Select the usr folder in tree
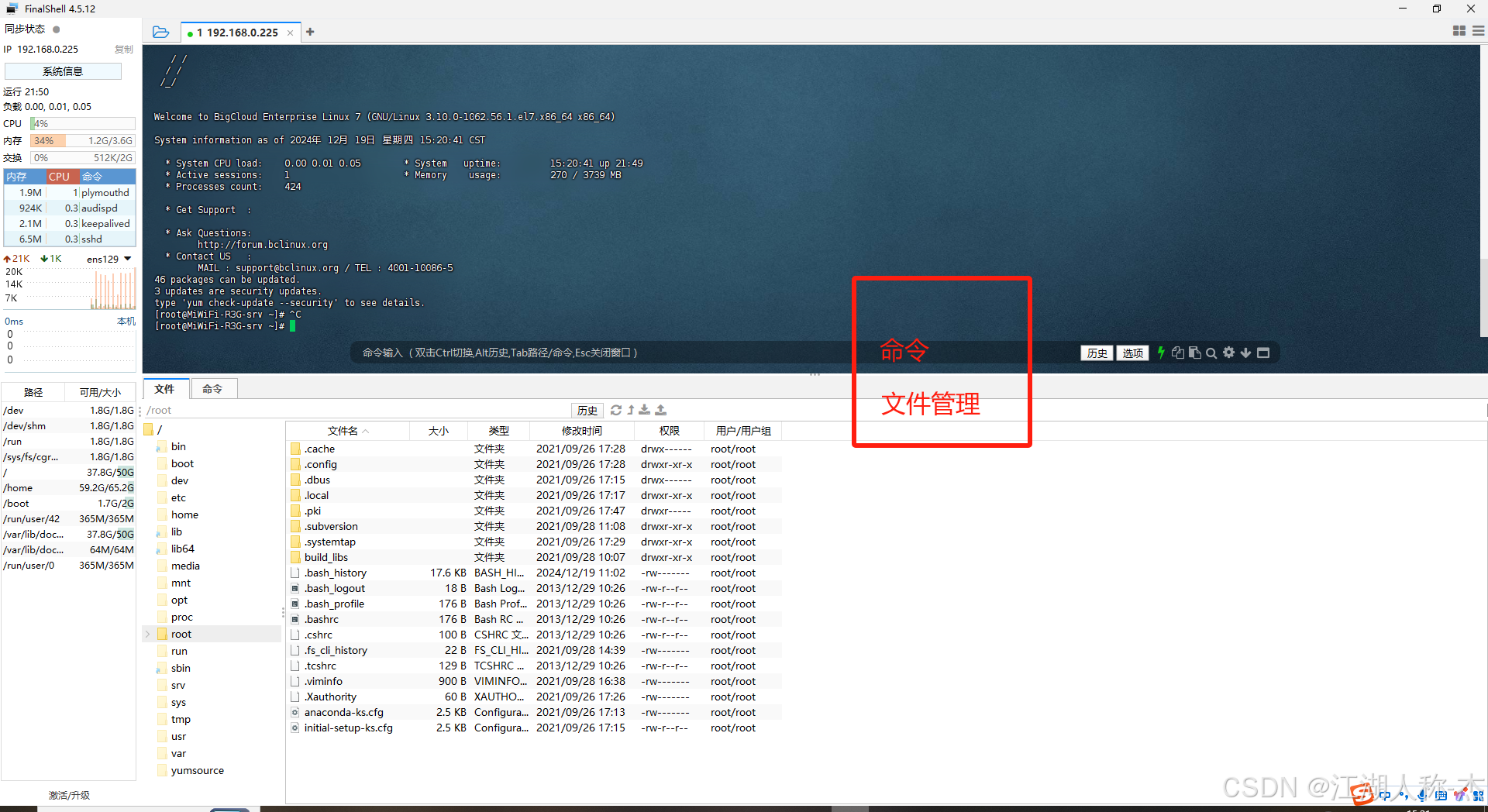The height and width of the screenshot is (812, 1488). coord(178,736)
